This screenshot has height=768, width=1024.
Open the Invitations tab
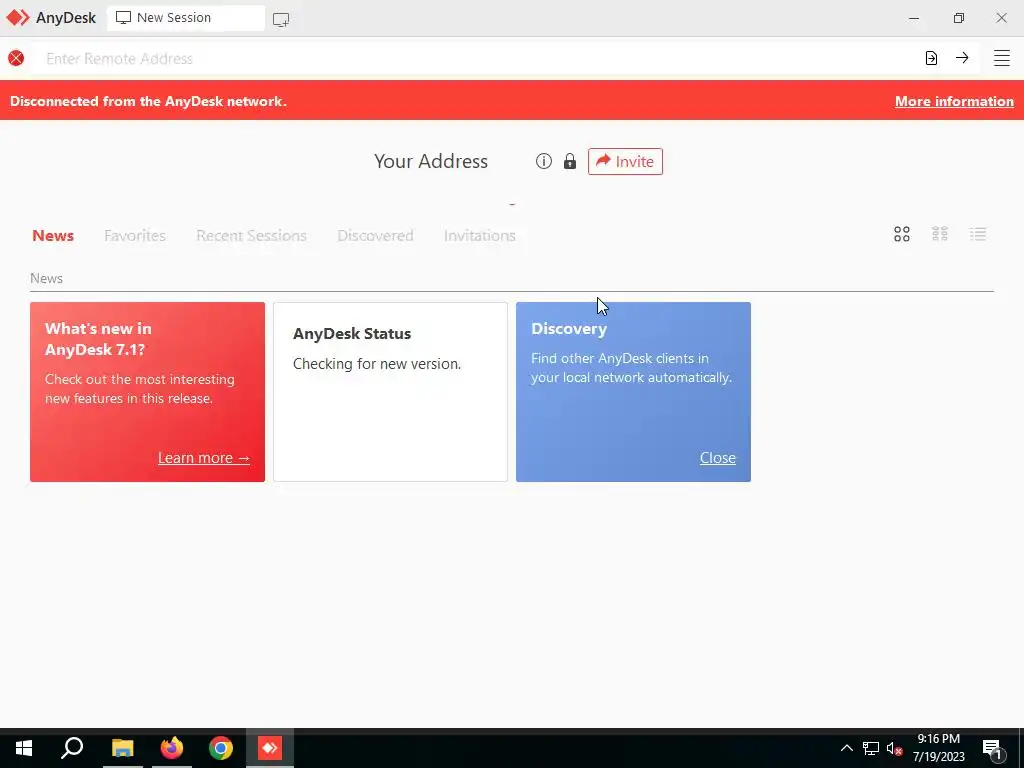[479, 235]
